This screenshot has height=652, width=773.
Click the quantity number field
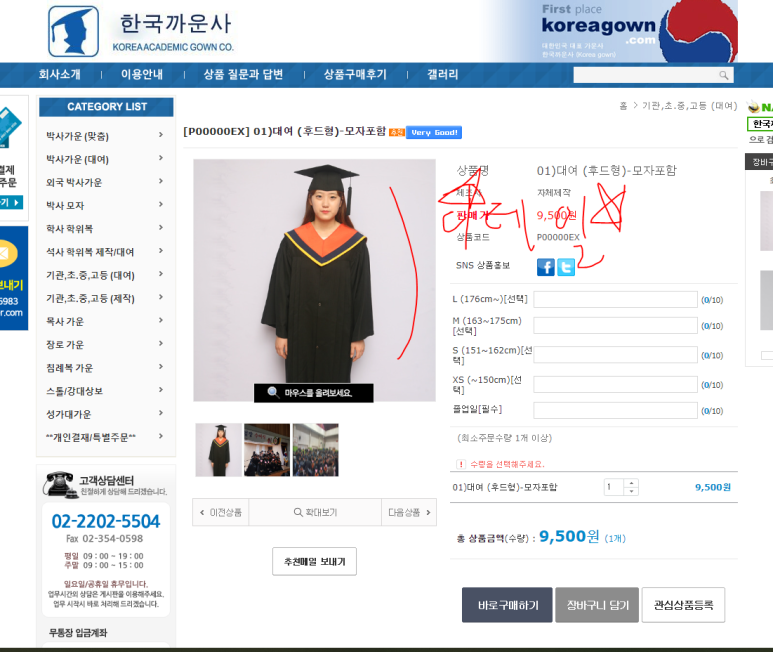[614, 487]
